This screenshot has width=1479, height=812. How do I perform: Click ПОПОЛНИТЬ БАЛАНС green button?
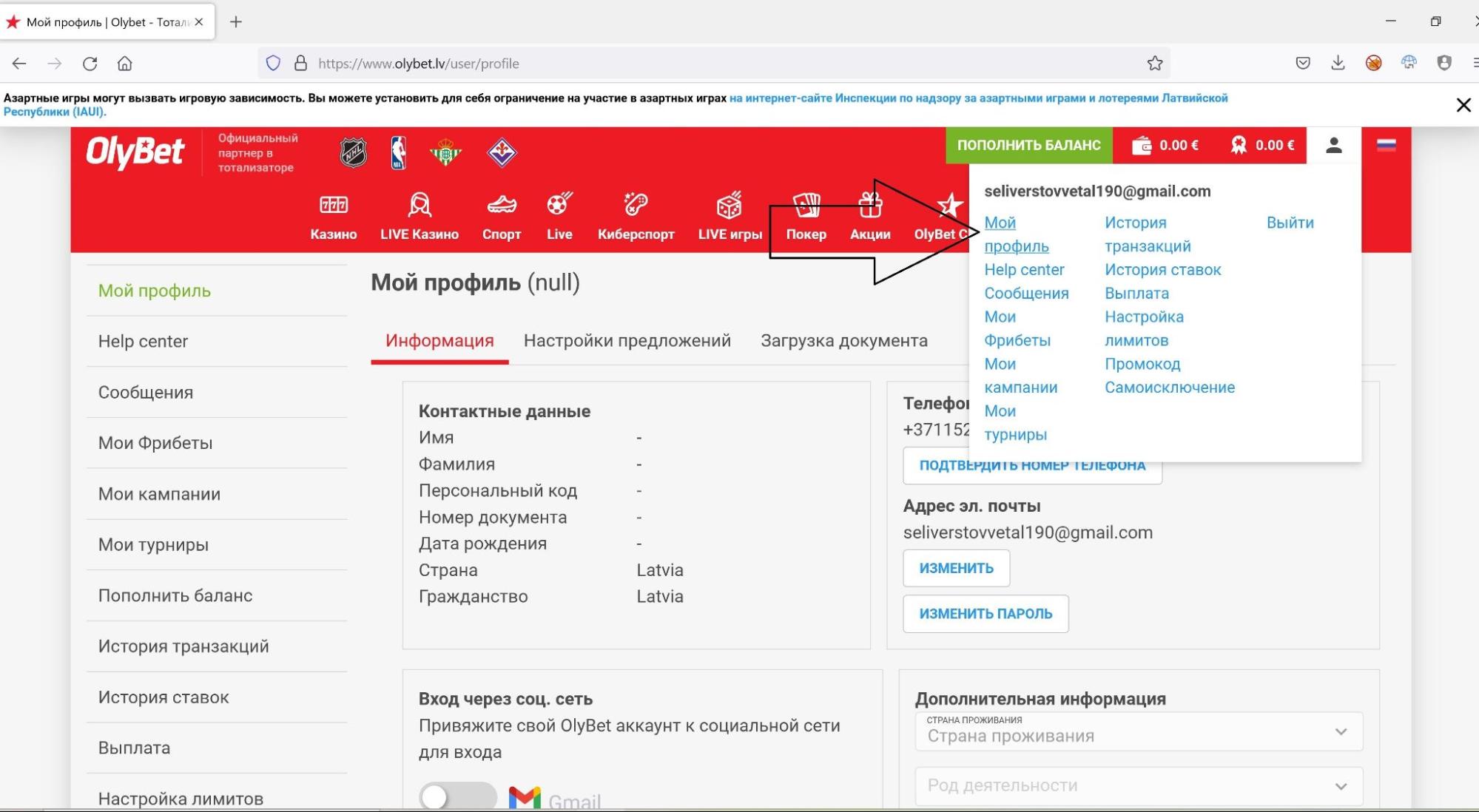[1028, 145]
